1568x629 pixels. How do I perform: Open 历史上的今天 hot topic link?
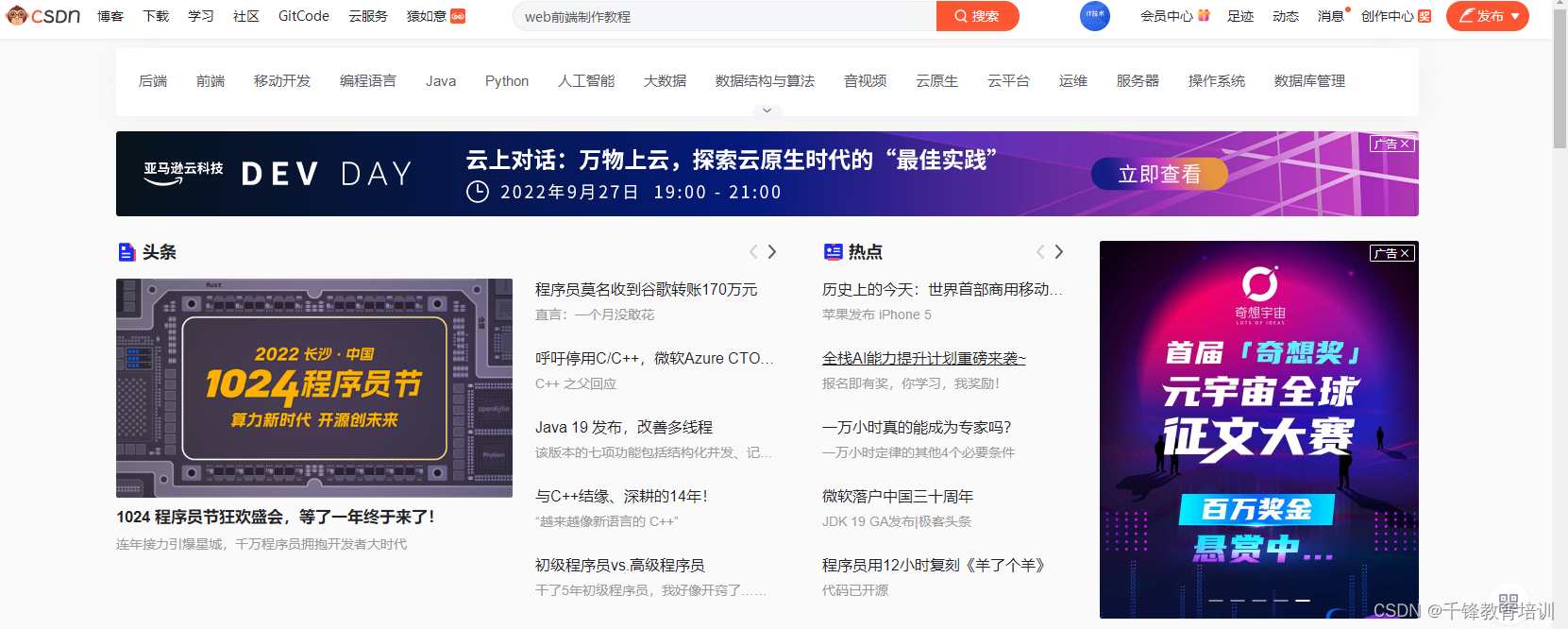click(942, 289)
